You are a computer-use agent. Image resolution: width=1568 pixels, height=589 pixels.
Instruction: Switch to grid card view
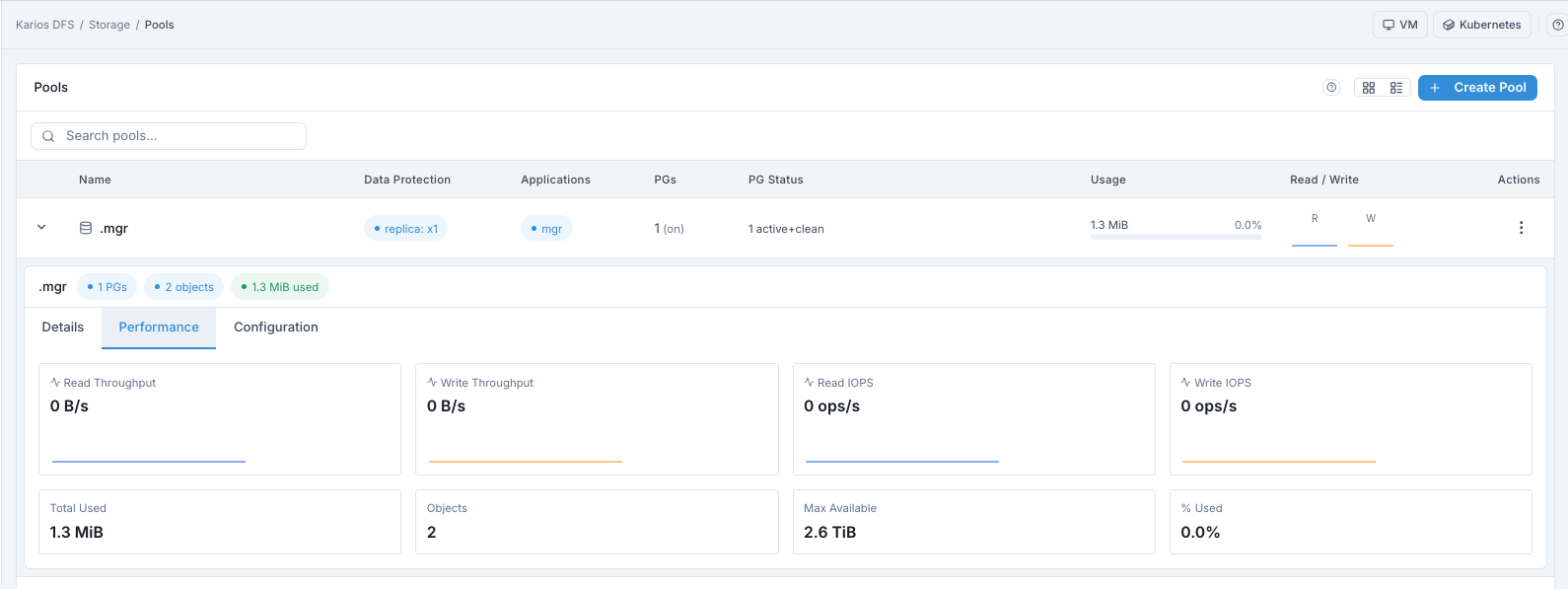(x=1369, y=88)
